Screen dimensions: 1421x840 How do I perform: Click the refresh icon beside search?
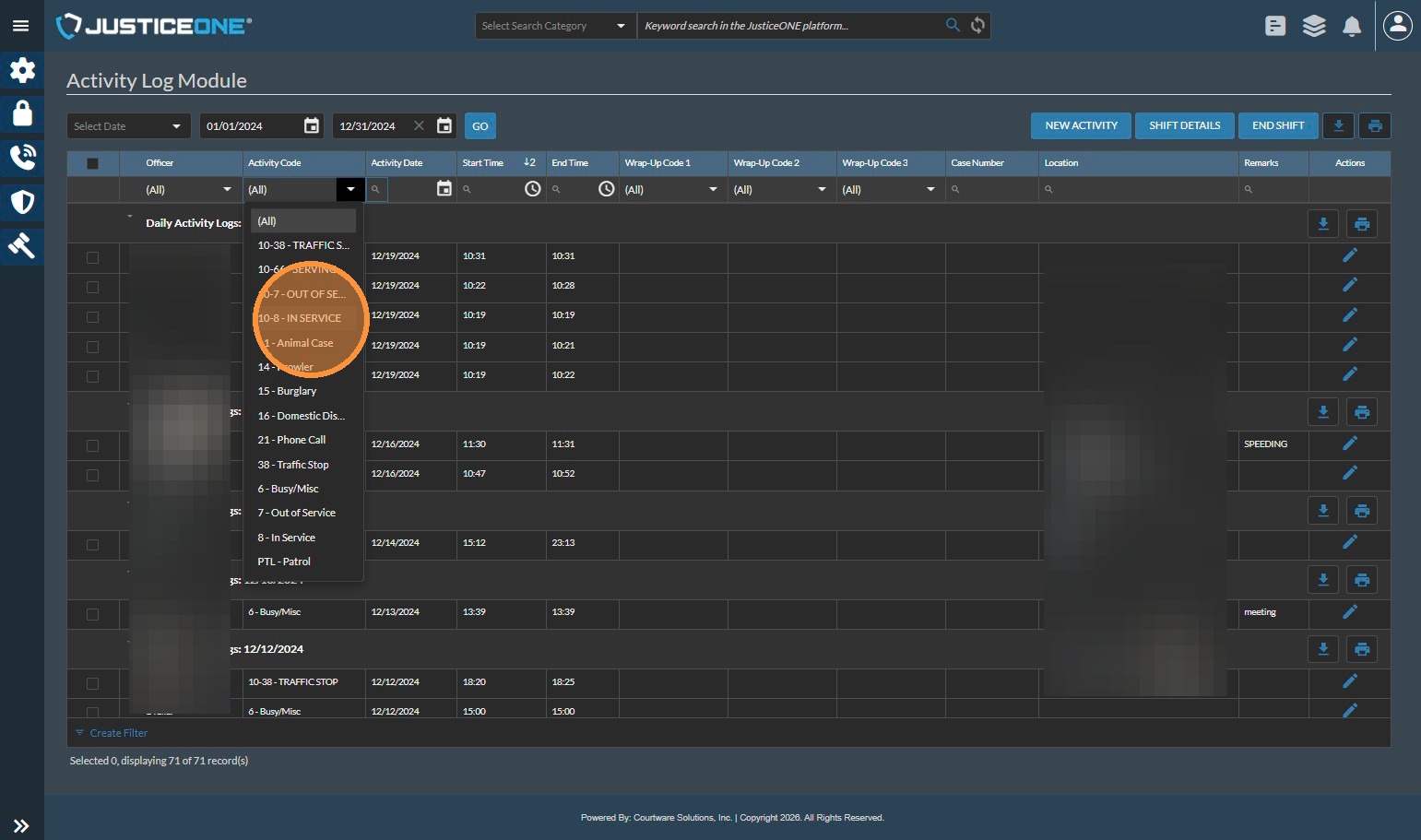[x=978, y=26]
